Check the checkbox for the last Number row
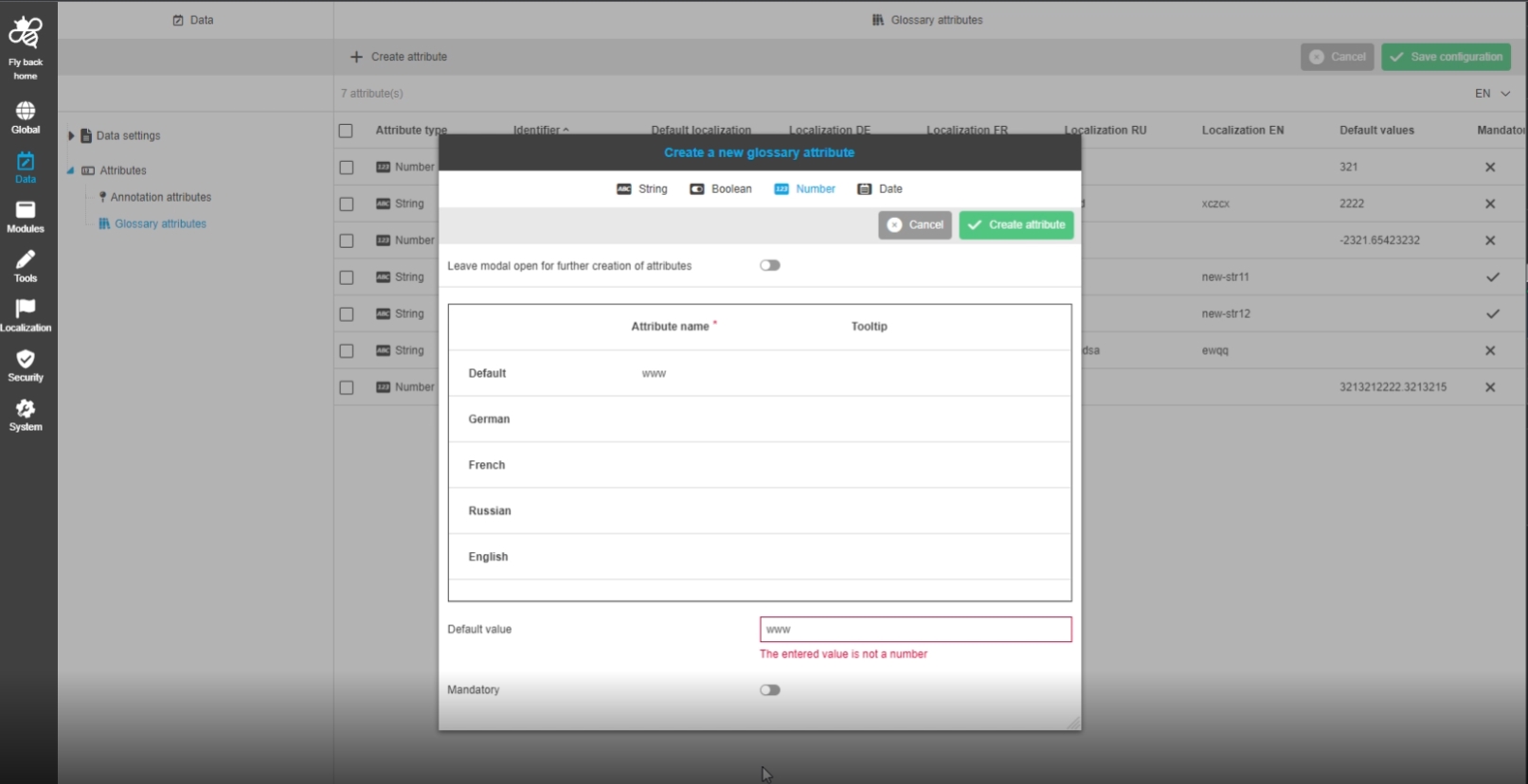Viewport: 1528px width, 784px height. (x=347, y=388)
